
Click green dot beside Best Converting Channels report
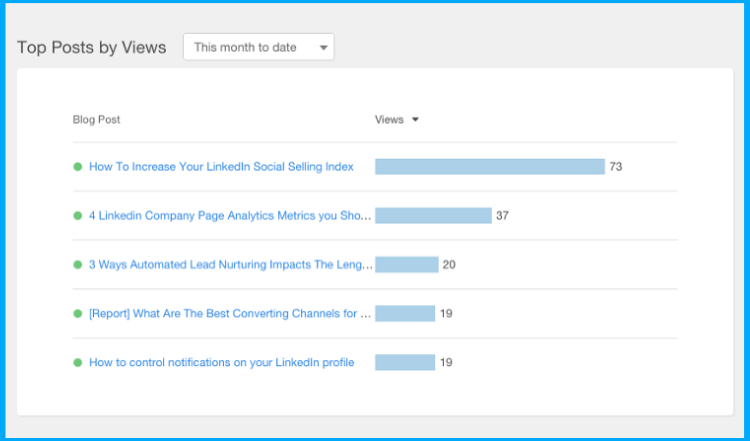click(78, 314)
